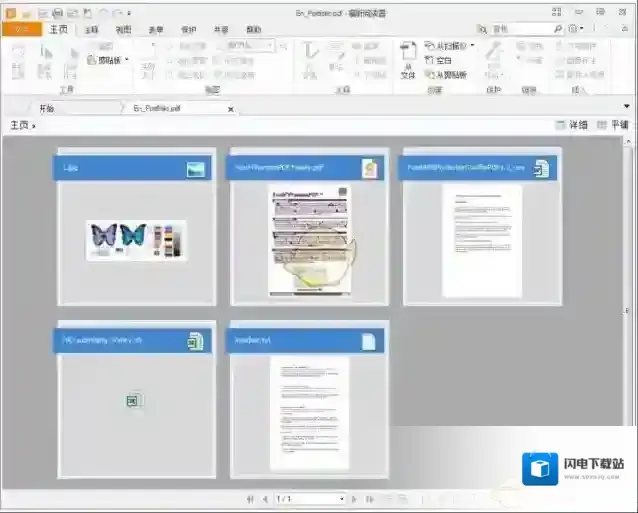Open the butterfly image thumbnail
This screenshot has height=513, width=638.
136,240
